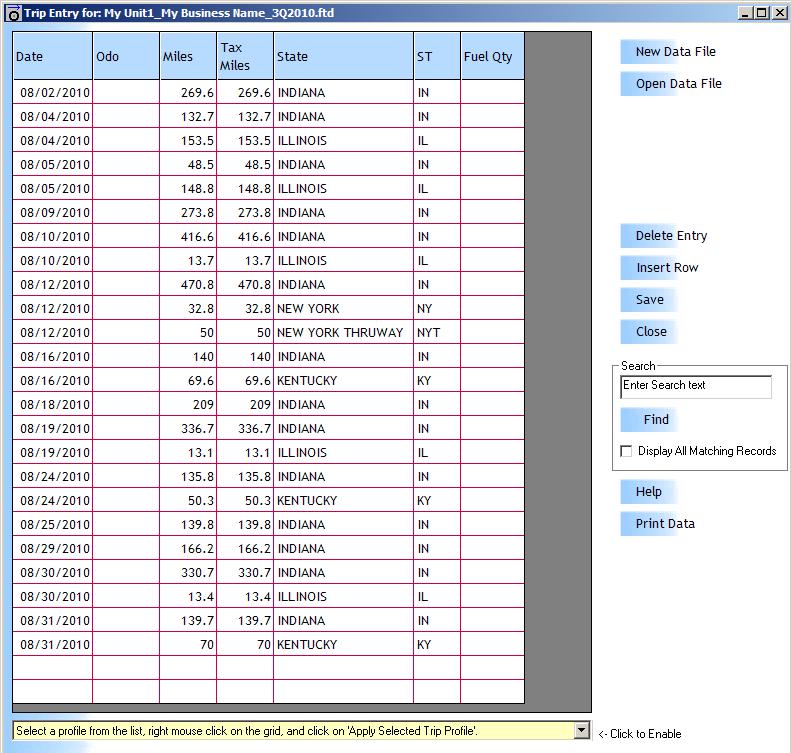
Task: Click Miles cell showing 209
Action: click(188, 404)
